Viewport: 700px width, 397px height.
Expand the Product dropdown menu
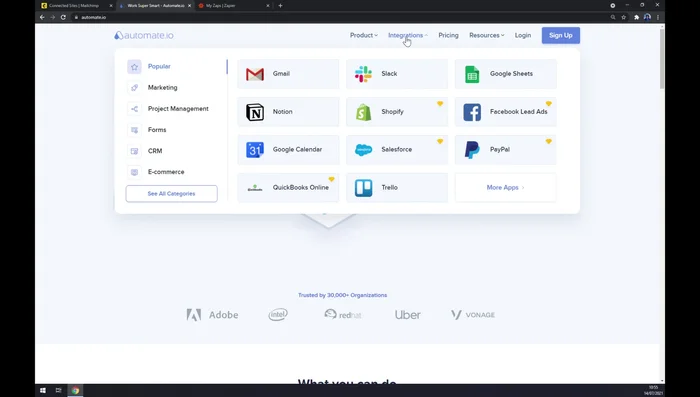(x=363, y=35)
